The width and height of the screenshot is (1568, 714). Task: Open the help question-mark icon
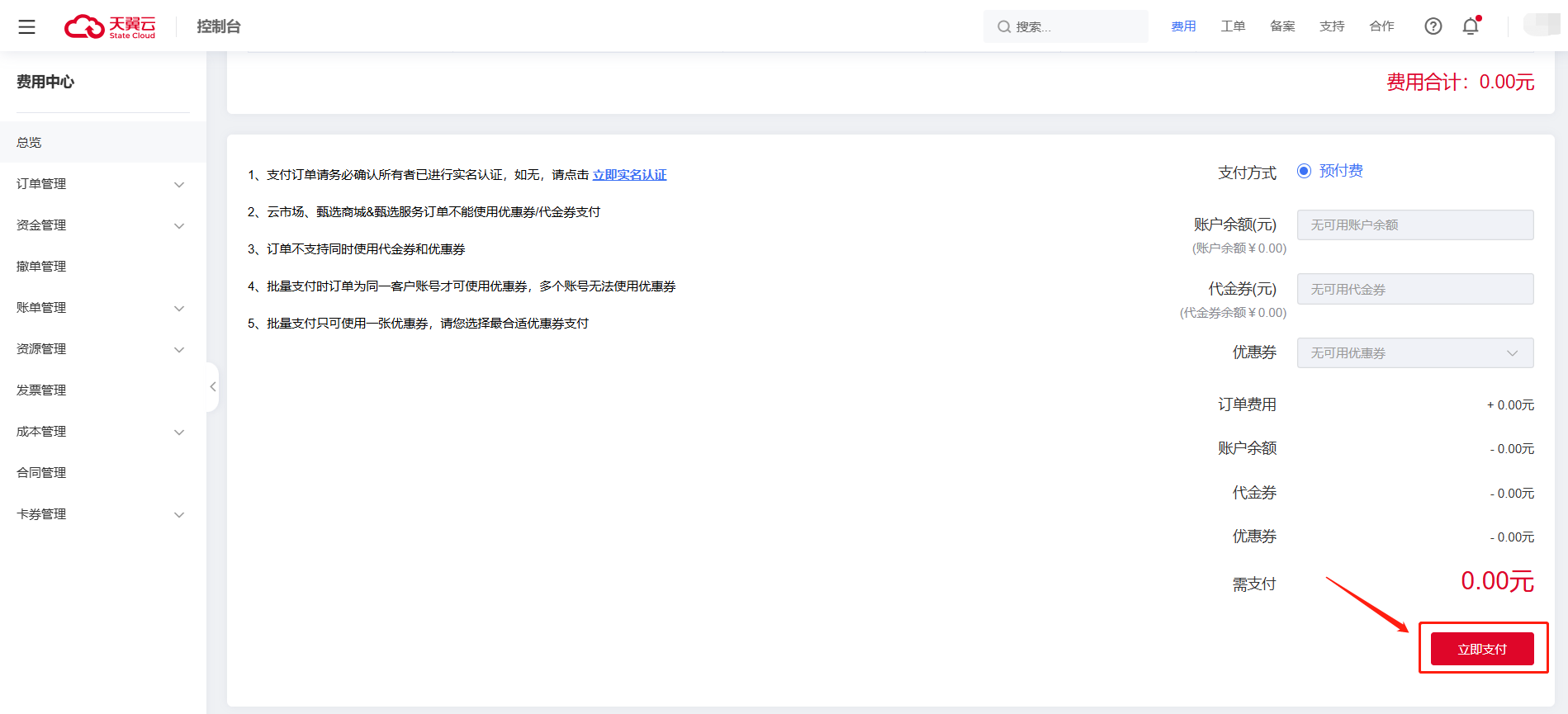pos(1433,26)
